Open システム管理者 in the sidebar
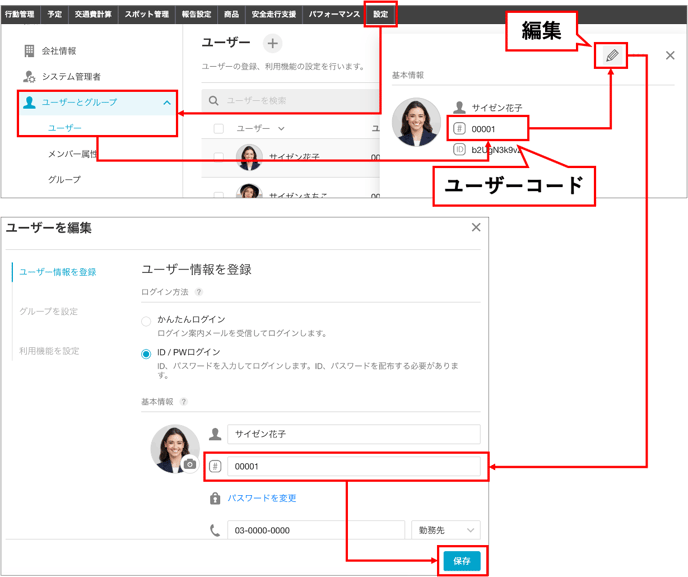This screenshot has width=688, height=577. point(71,77)
